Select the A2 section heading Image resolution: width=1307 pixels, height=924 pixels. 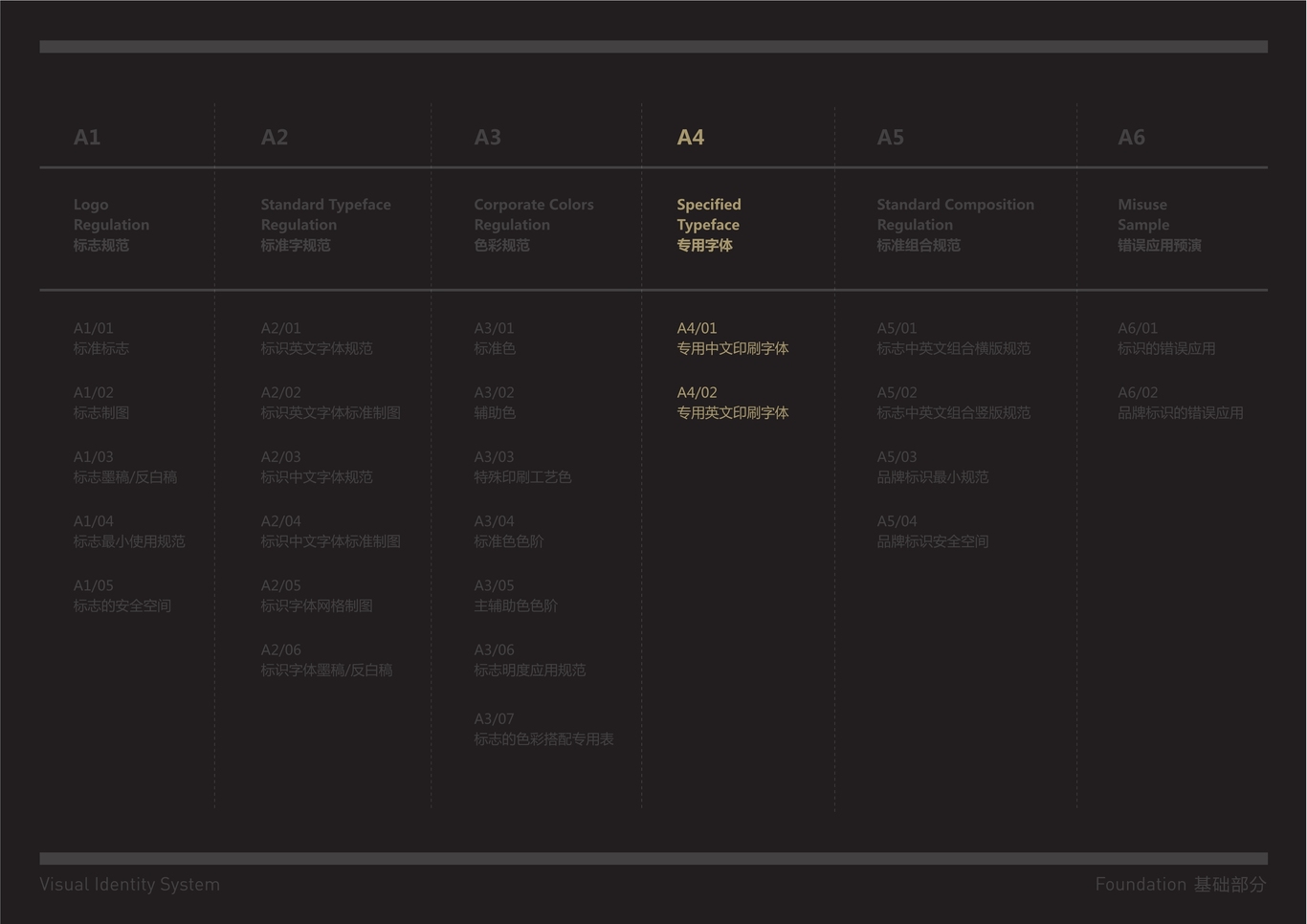click(275, 137)
